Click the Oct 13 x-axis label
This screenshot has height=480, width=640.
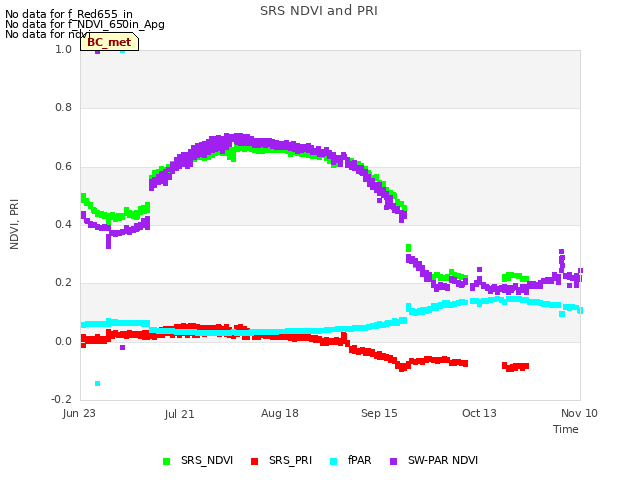click(x=479, y=413)
